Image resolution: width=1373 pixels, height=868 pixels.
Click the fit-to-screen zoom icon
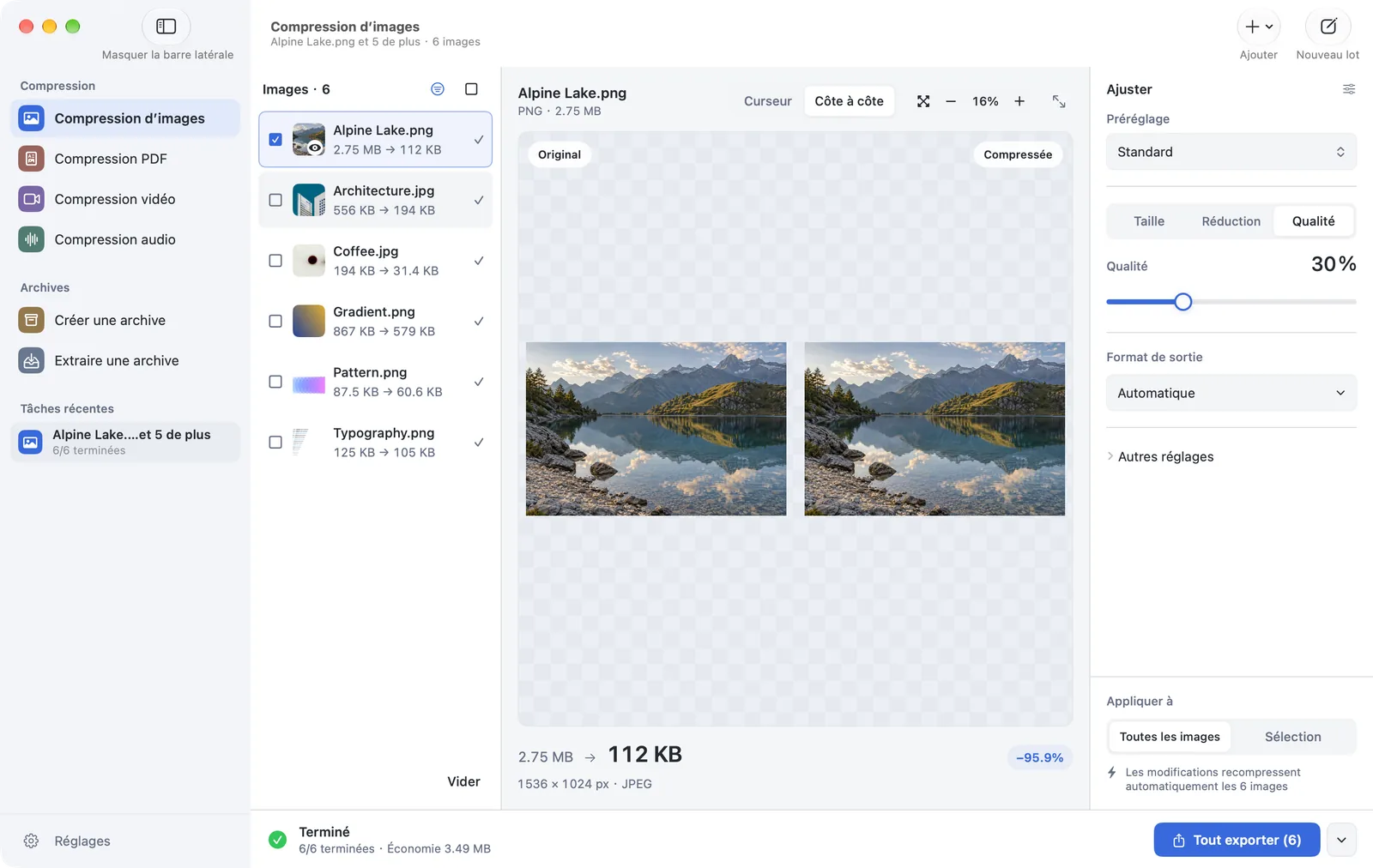coord(923,101)
